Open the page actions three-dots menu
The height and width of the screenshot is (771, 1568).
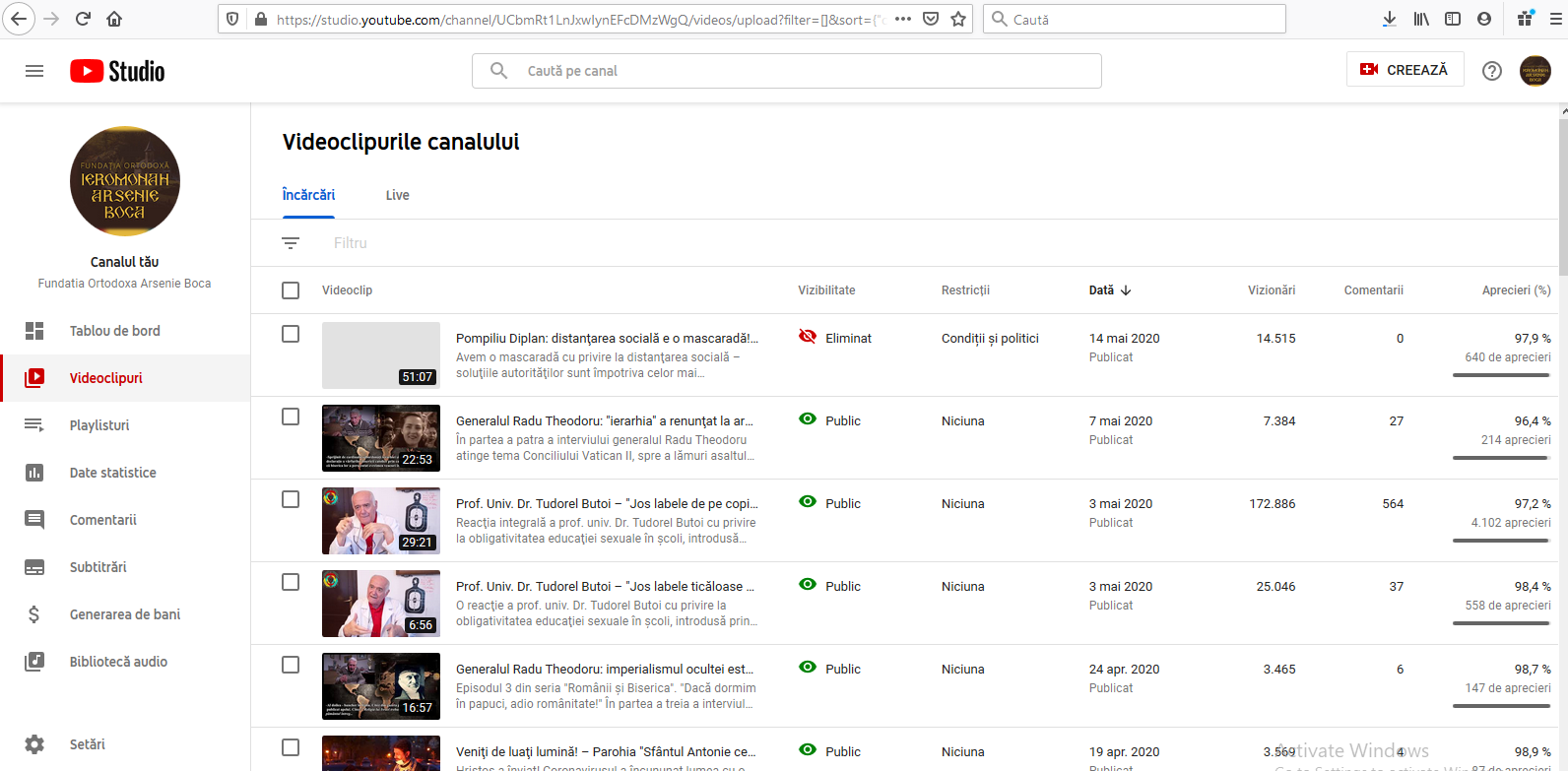[902, 19]
